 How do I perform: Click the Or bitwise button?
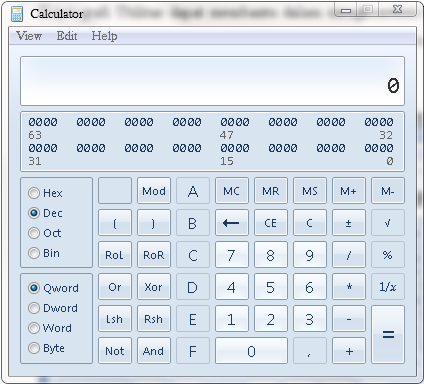pyautogui.click(x=115, y=287)
